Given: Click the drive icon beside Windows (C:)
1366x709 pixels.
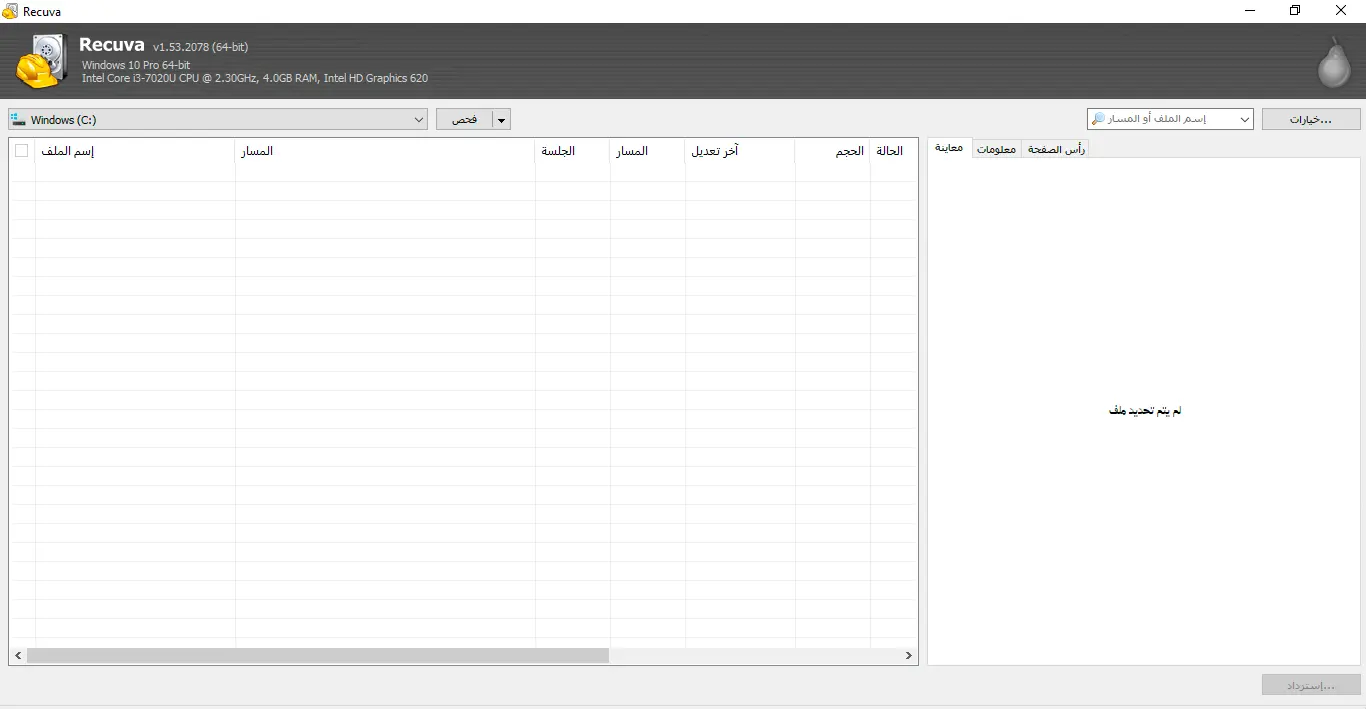Looking at the screenshot, I should coord(18,120).
